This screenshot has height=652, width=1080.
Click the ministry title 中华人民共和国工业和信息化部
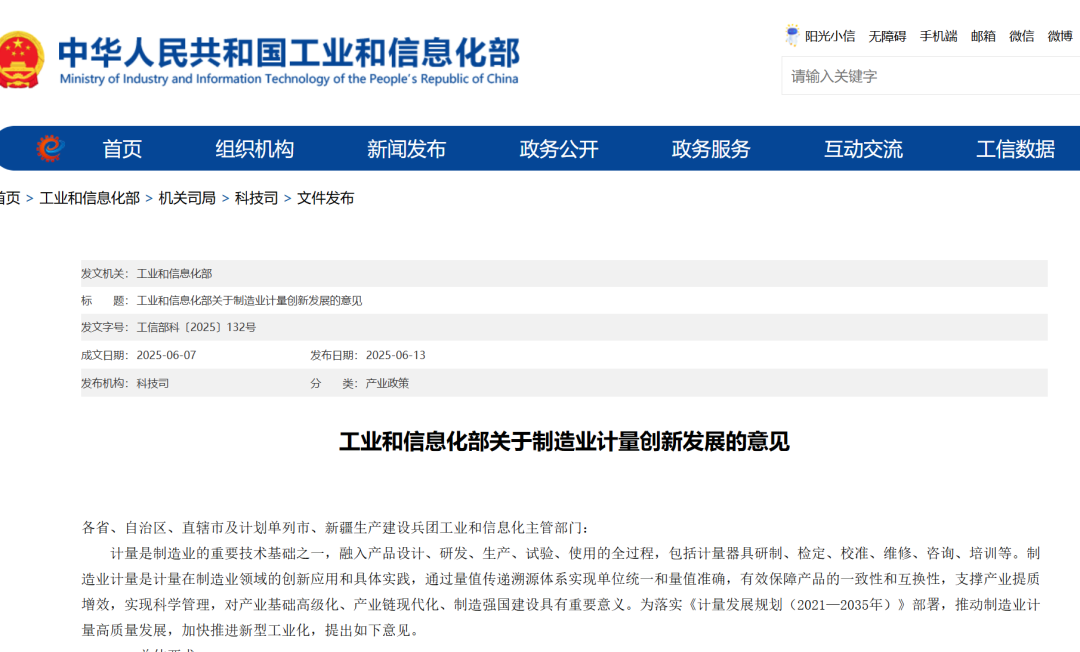(x=289, y=52)
